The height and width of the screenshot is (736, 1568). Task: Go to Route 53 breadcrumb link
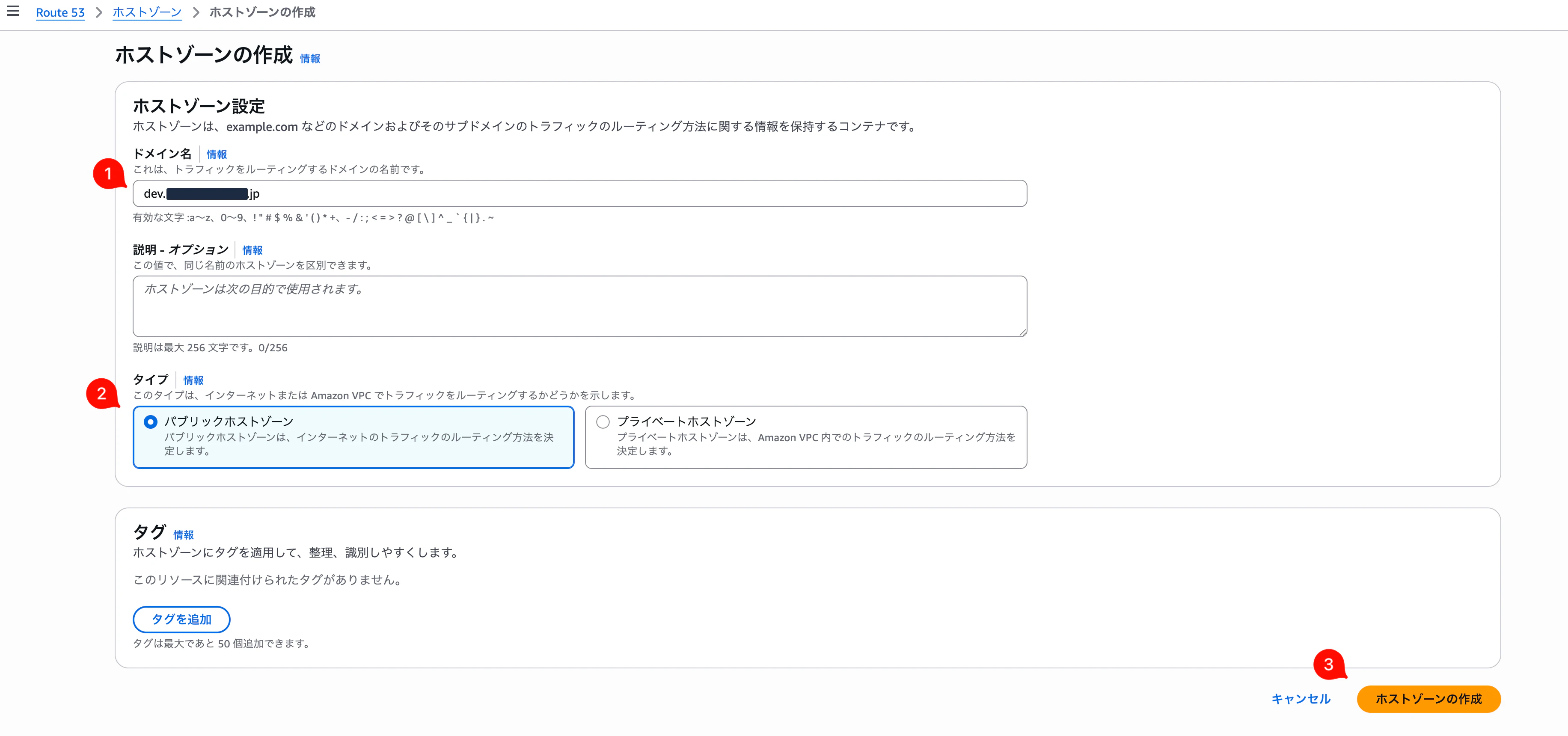pos(60,12)
